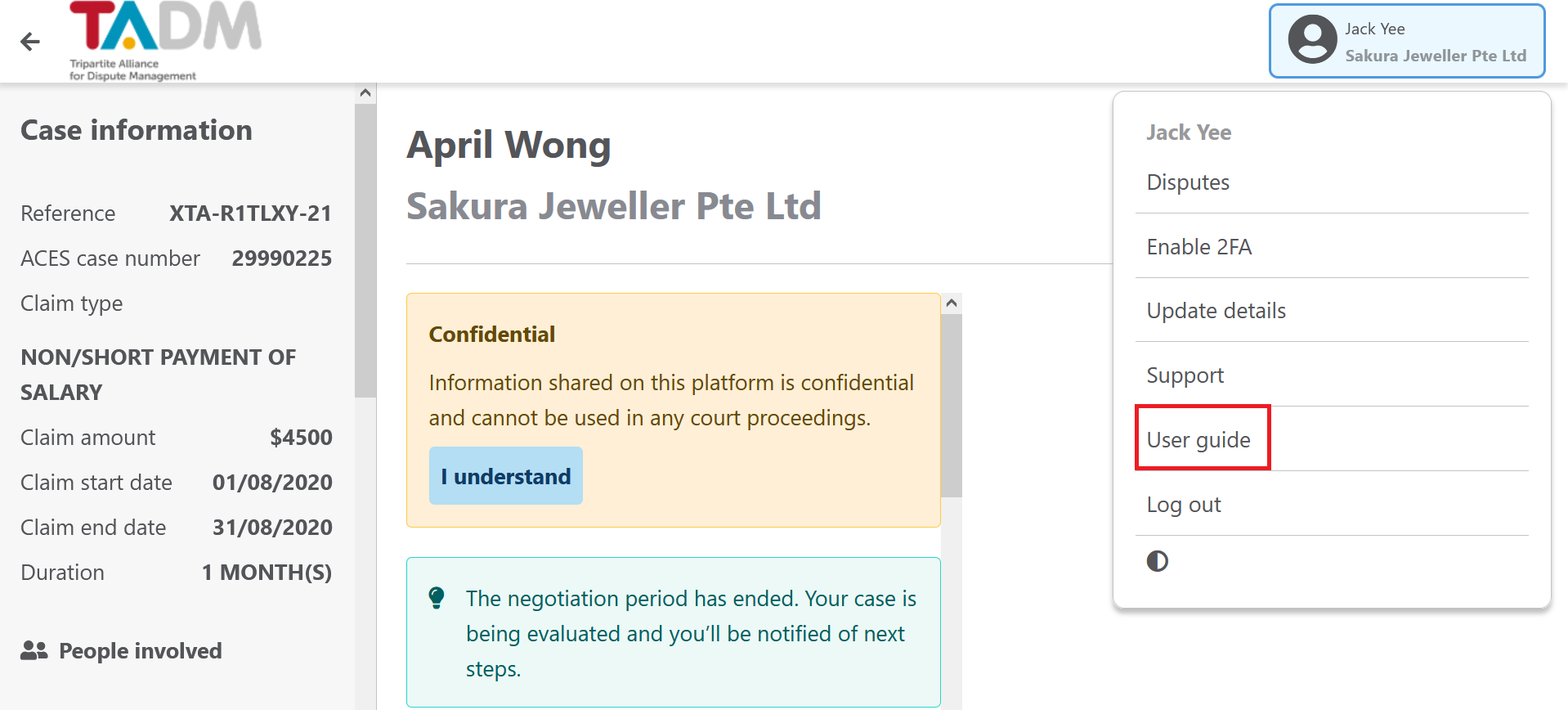Open the User guide menu item

[x=1198, y=440]
